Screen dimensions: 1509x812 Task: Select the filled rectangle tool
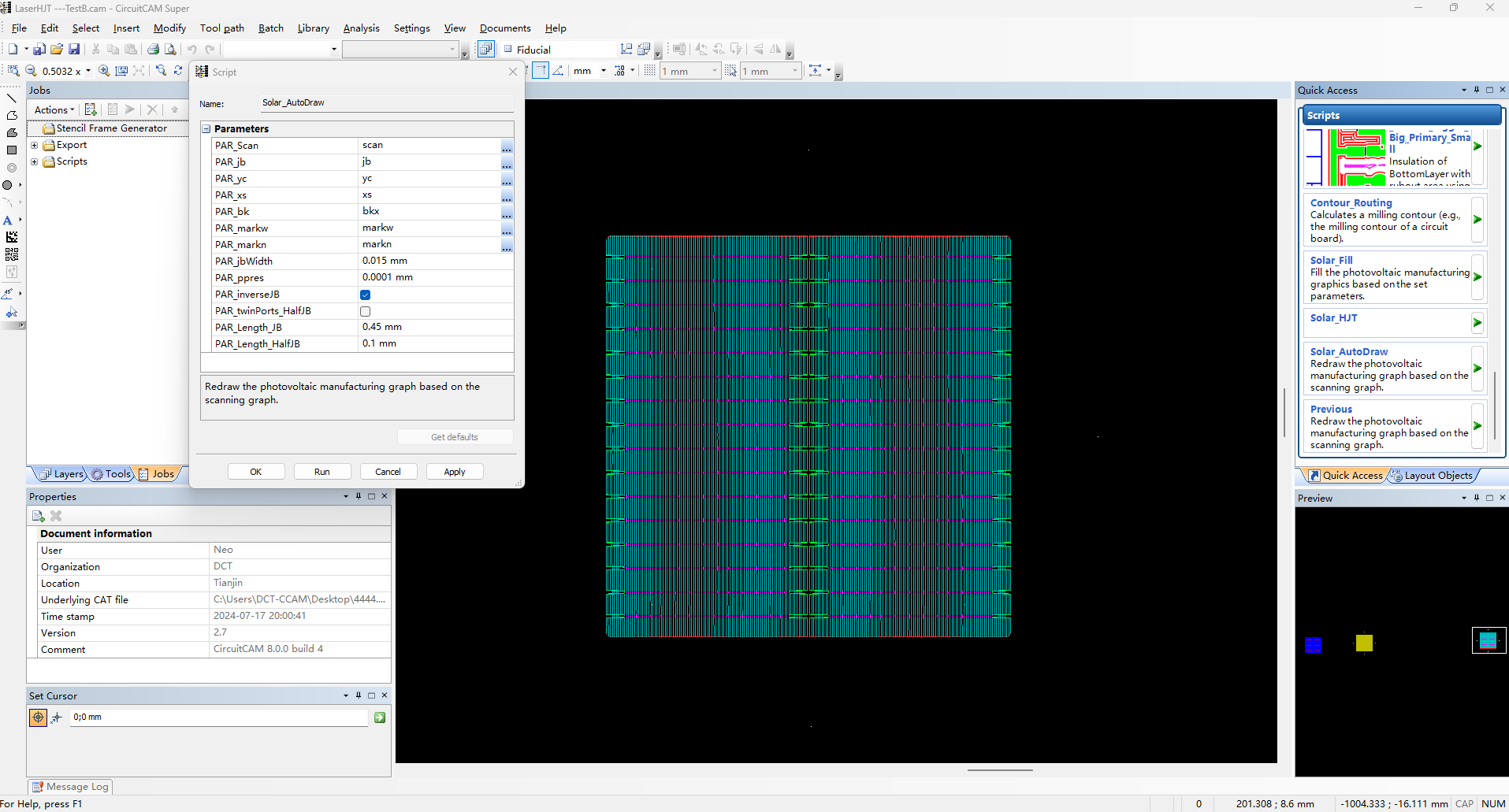pyautogui.click(x=11, y=150)
